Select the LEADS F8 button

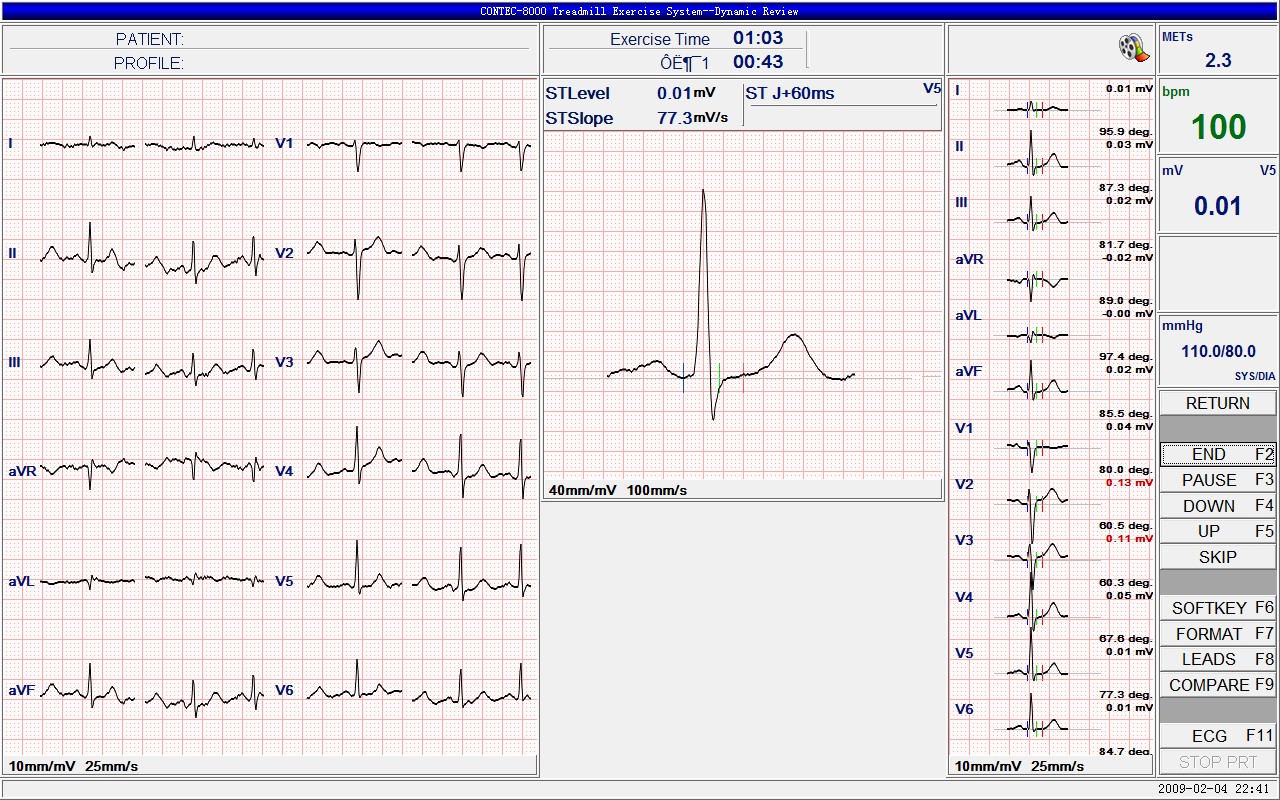(1217, 659)
